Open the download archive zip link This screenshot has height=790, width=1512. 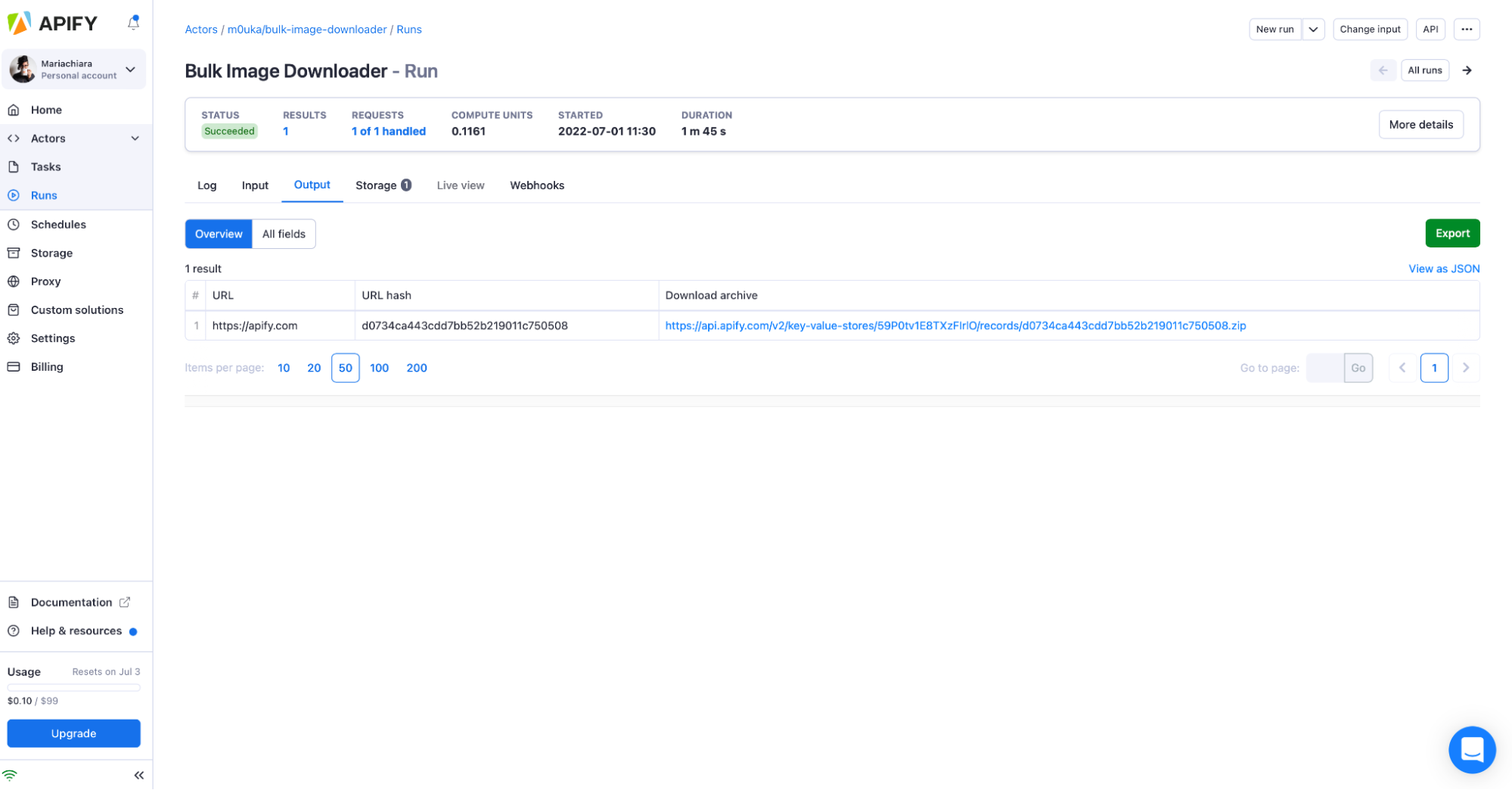coord(955,326)
